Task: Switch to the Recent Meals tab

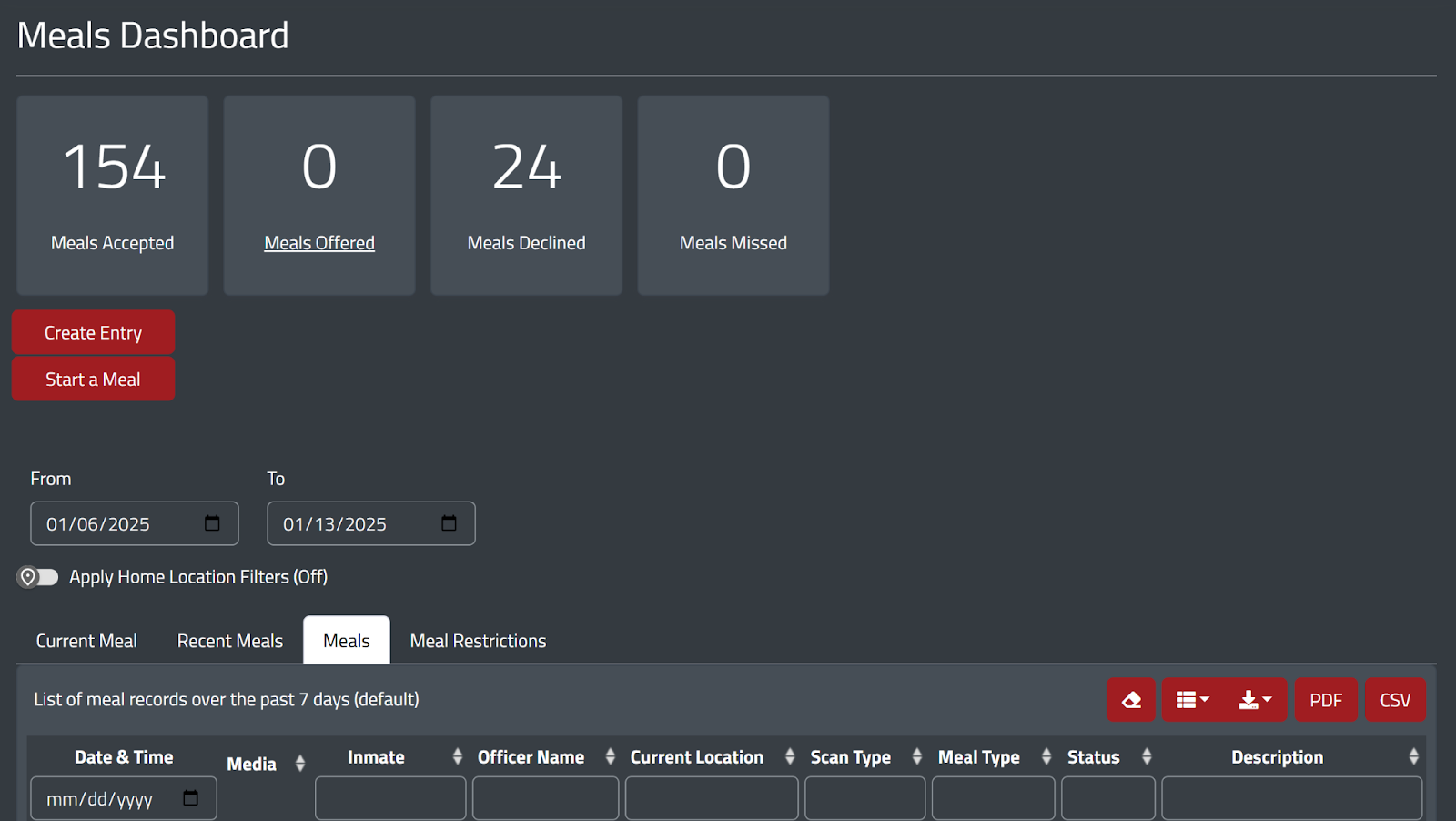Action: (x=230, y=641)
